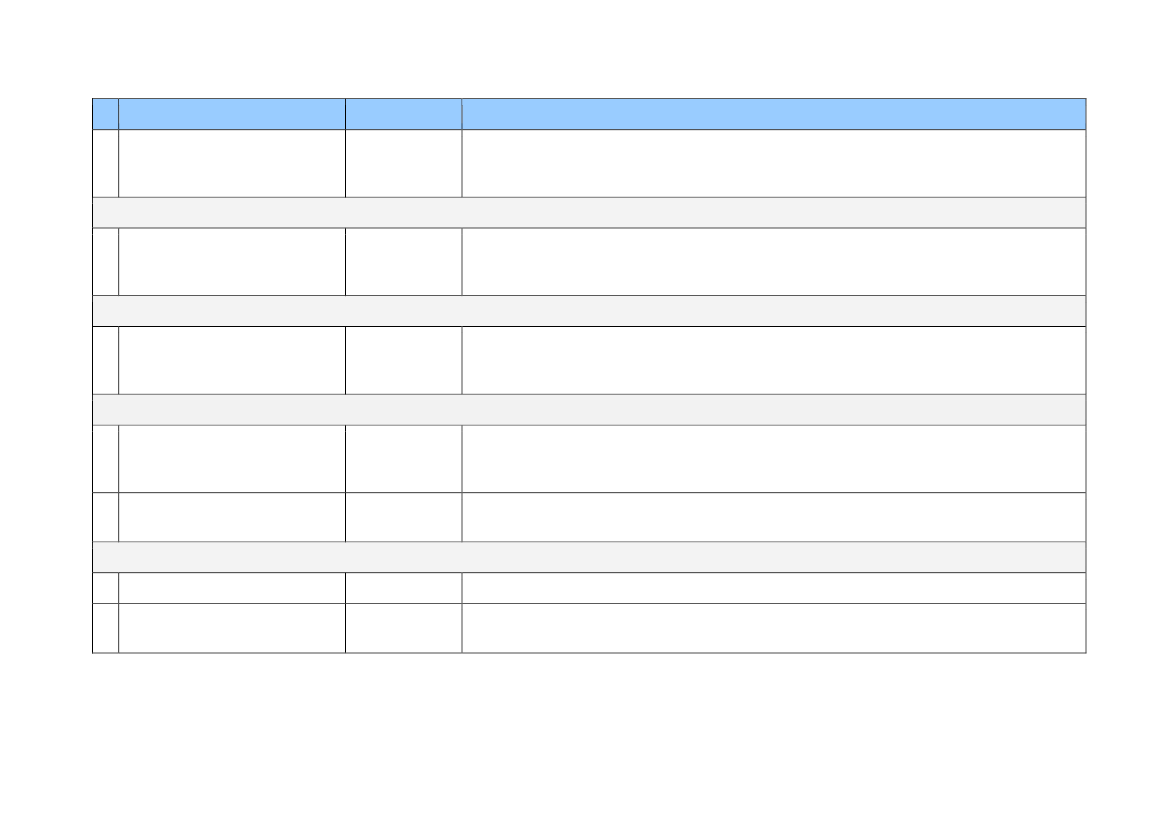The height and width of the screenshot is (827, 1169).
Task: Select second-column cell in third white row
Action: coord(231,360)
